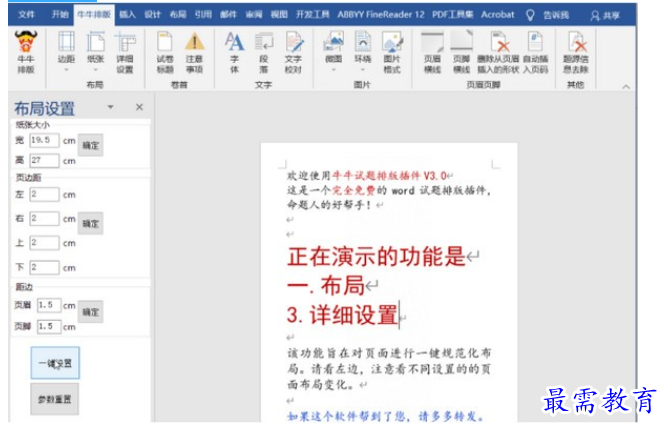Image resolution: width=665 pixels, height=432 pixels.
Task: Insert 注意事项 notice section
Action: (x=194, y=53)
